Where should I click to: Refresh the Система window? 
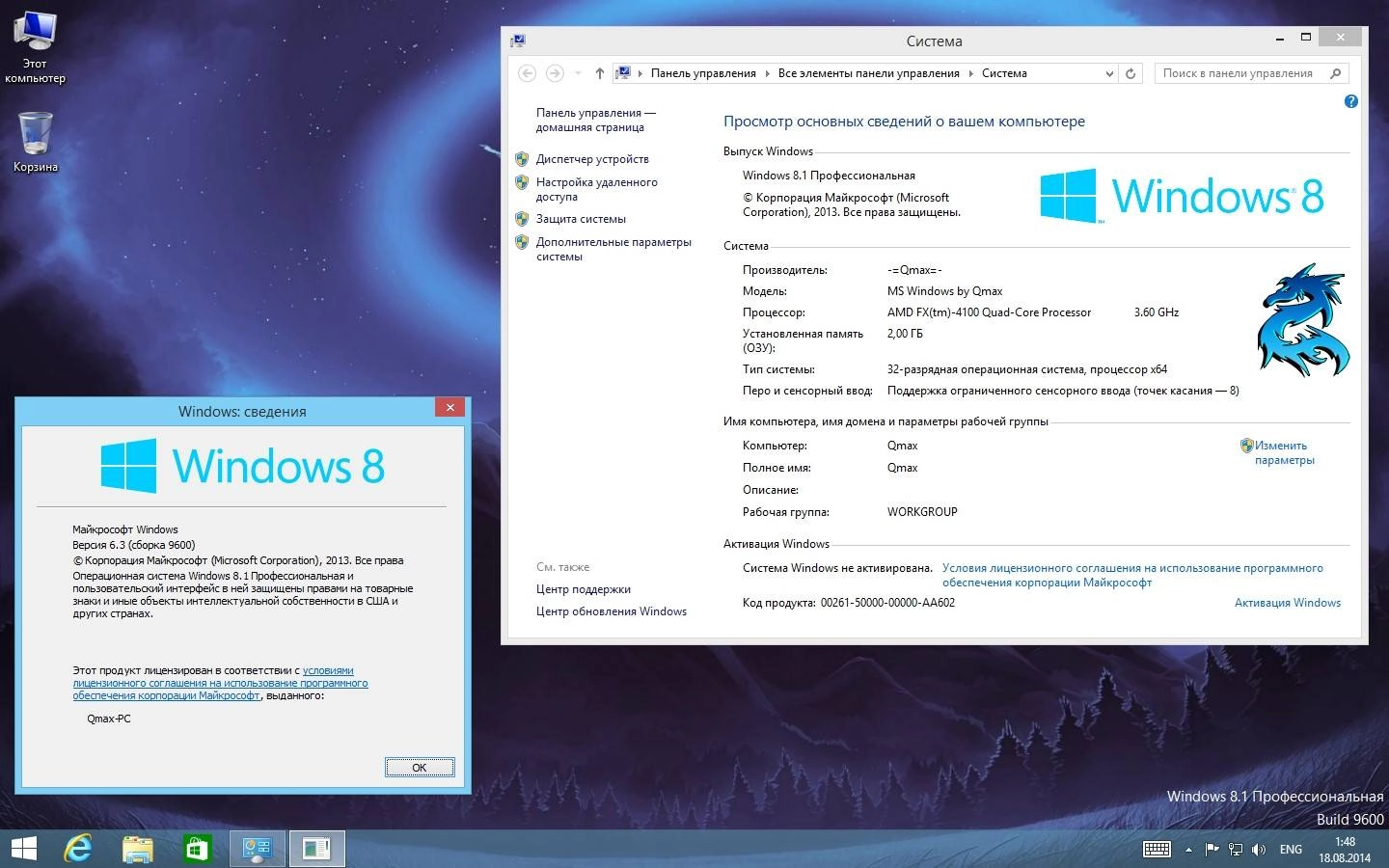(1130, 73)
